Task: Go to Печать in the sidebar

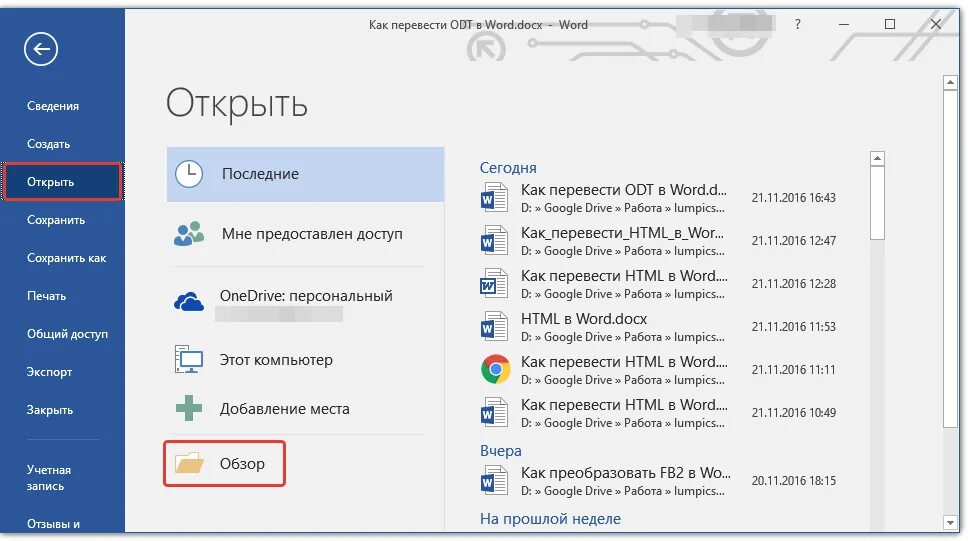Action: click(x=46, y=296)
